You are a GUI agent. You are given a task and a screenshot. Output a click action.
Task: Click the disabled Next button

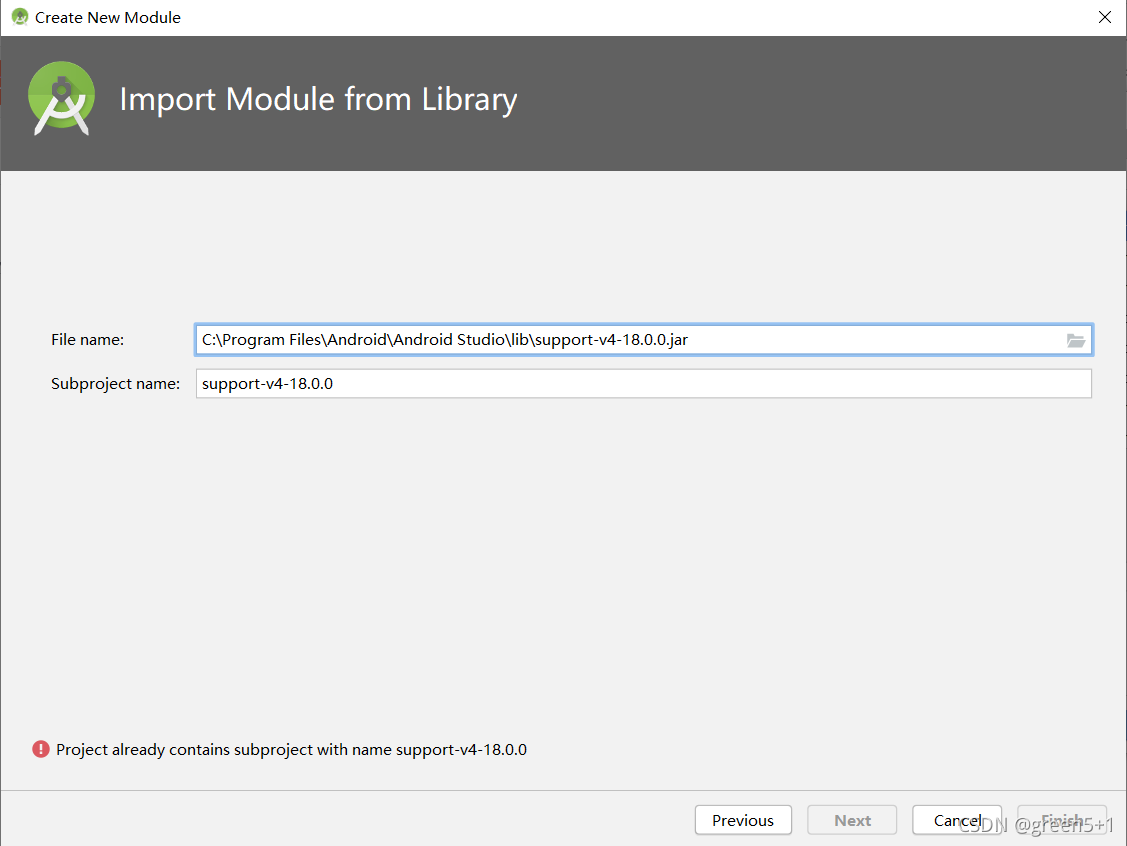[x=852, y=820]
